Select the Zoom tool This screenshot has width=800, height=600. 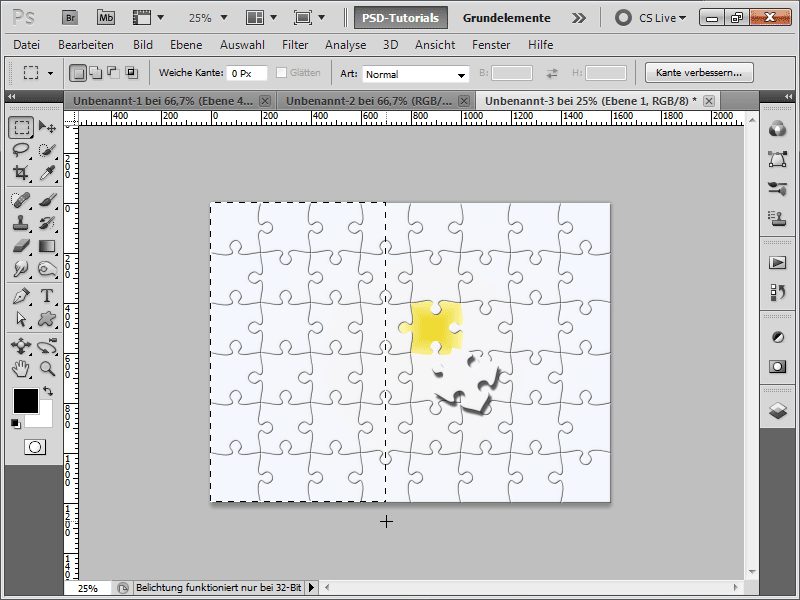(x=47, y=368)
